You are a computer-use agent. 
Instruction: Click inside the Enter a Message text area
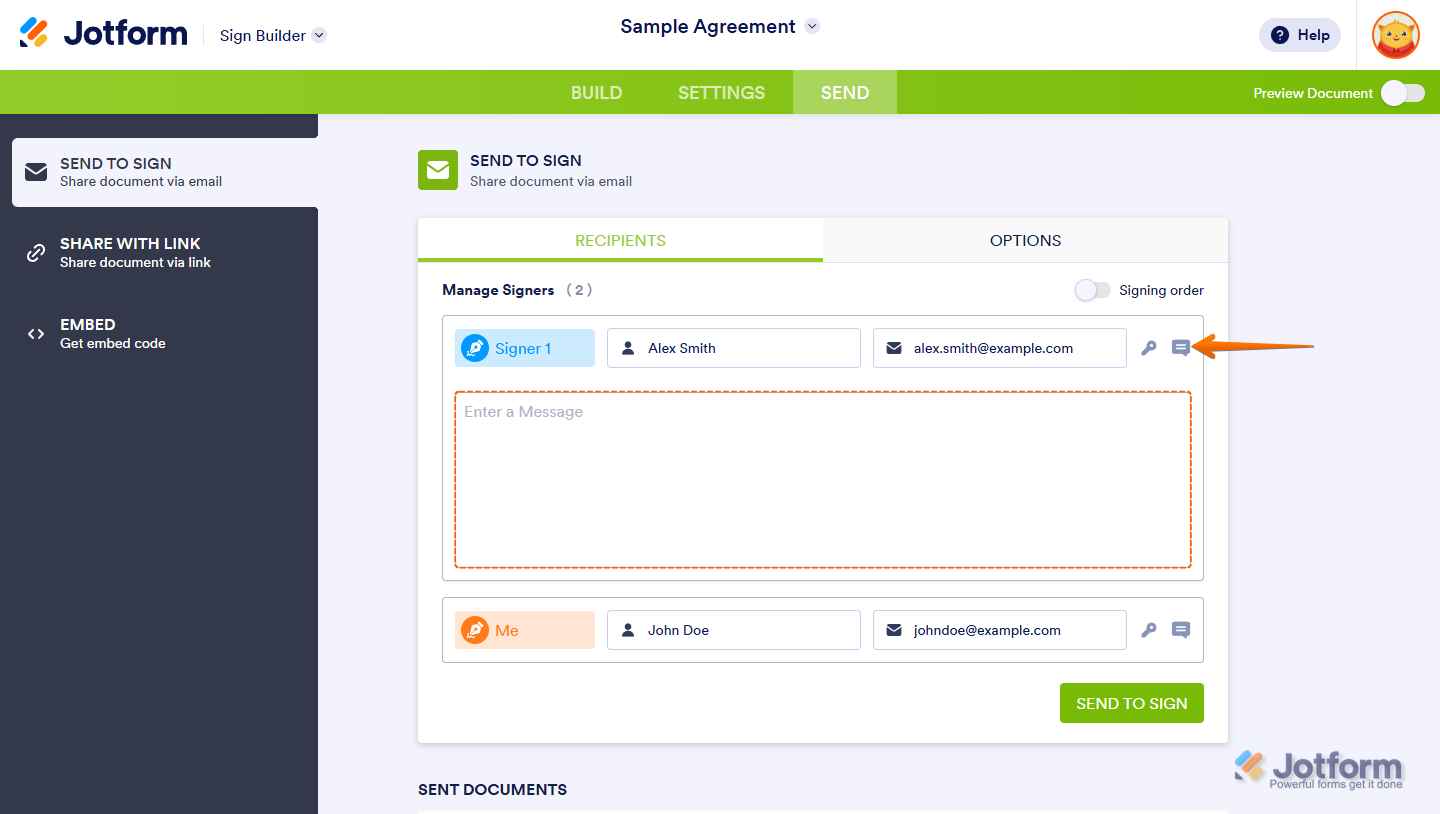(x=822, y=480)
